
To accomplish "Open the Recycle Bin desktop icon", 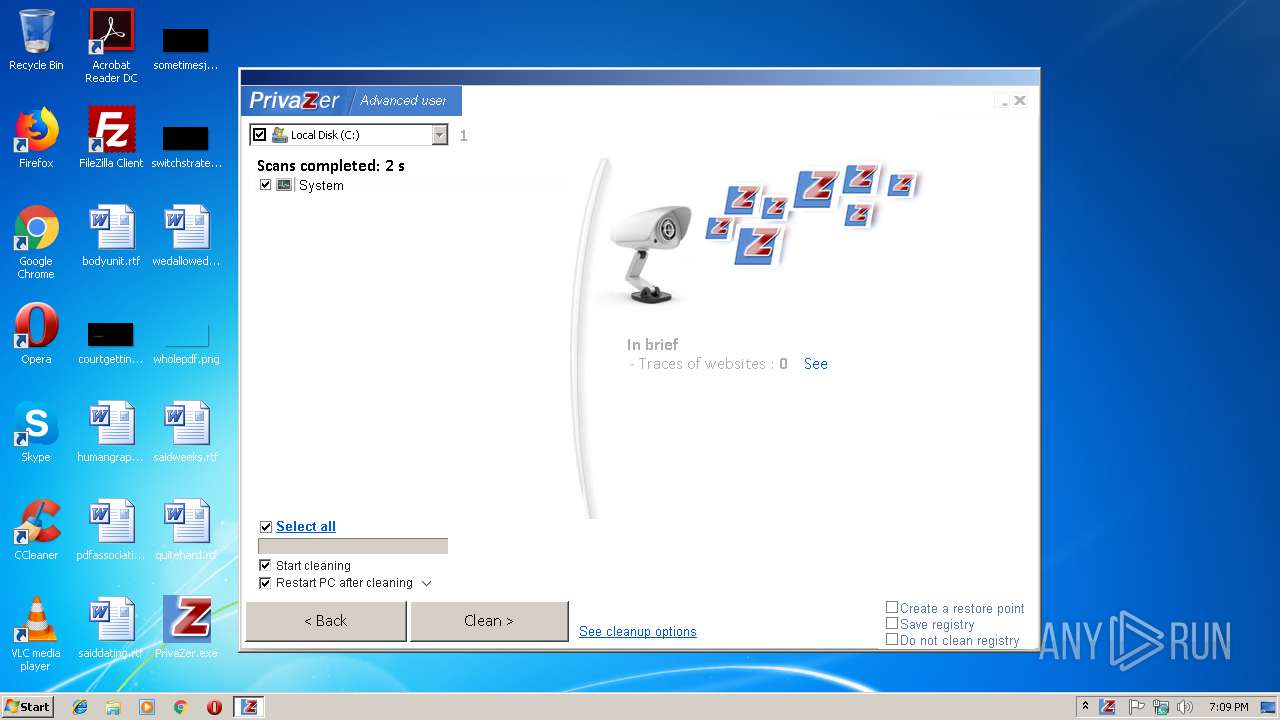I will [36, 40].
